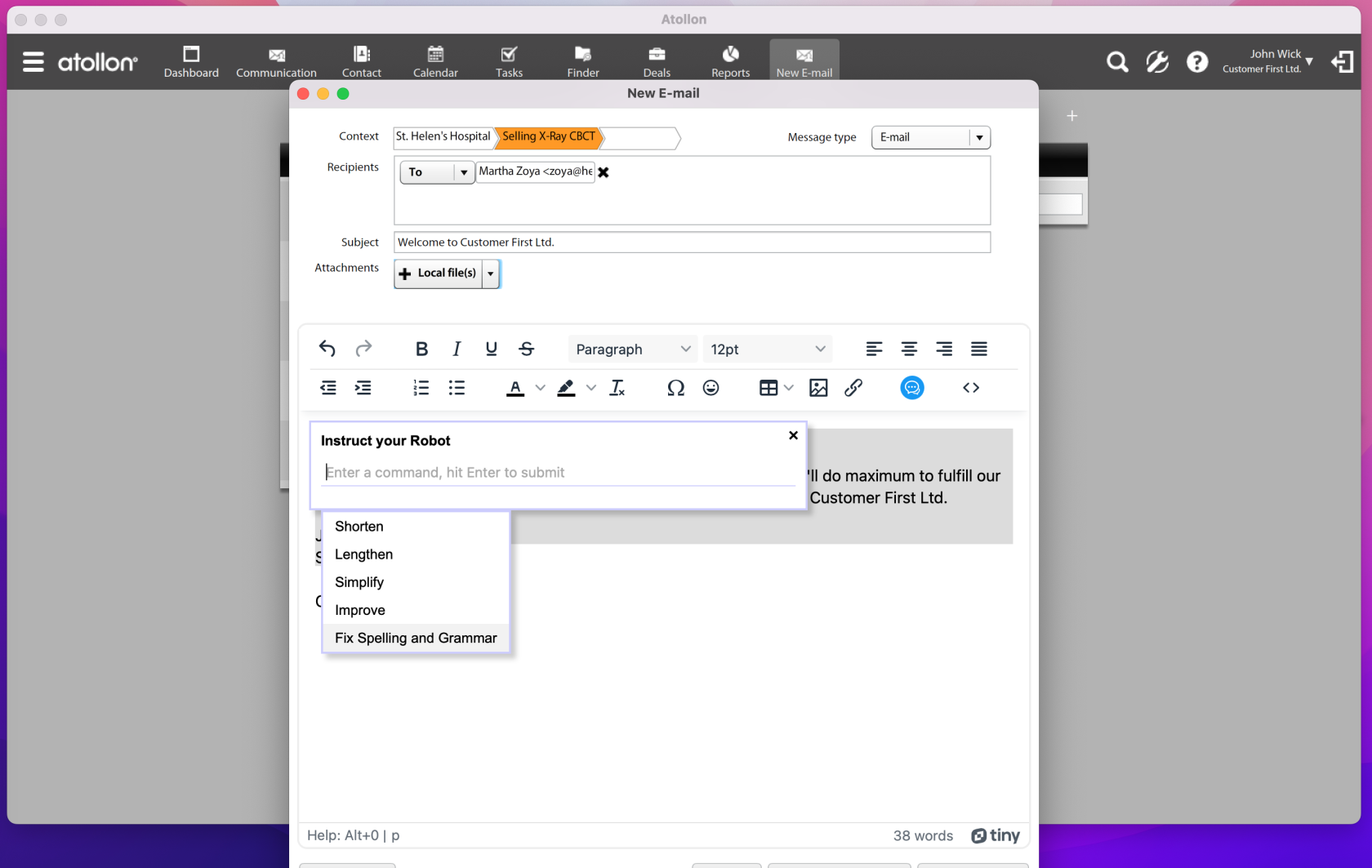Screen dimensions: 1372x868
Task: Expand the attachments source dropdown arrow
Action: tap(491, 274)
